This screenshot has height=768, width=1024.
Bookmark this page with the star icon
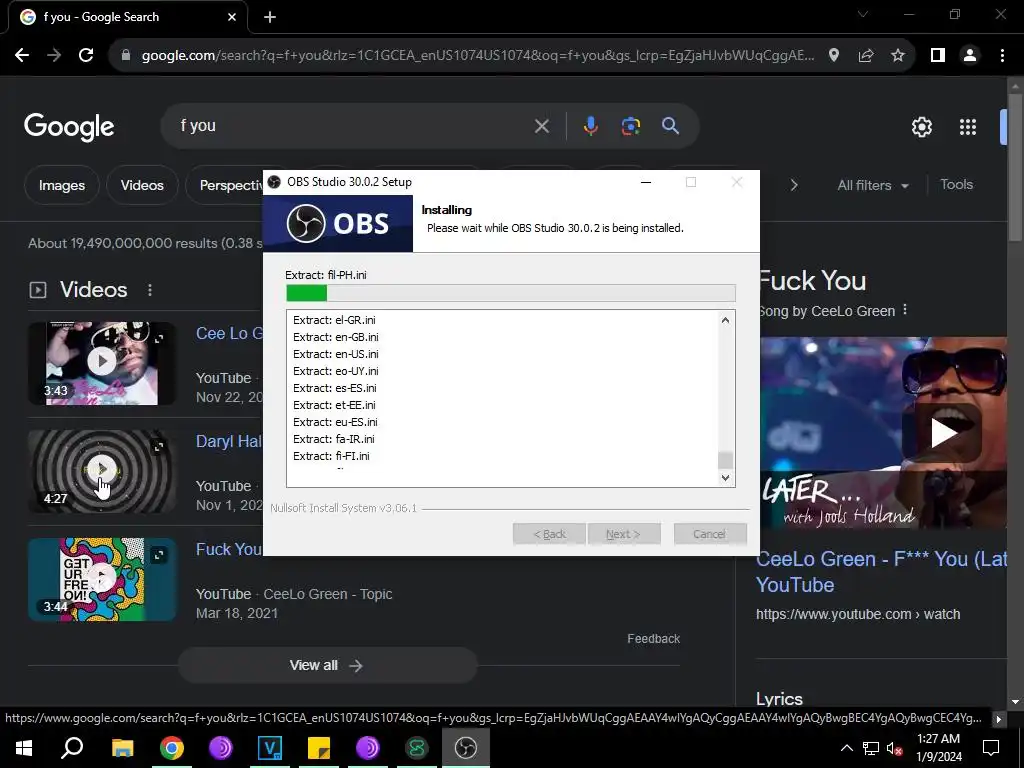pos(898,56)
